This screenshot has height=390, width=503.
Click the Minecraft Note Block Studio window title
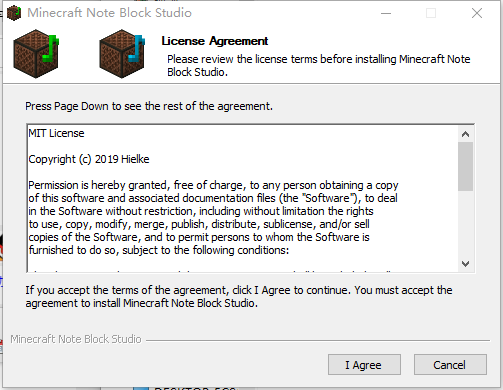pos(109,13)
